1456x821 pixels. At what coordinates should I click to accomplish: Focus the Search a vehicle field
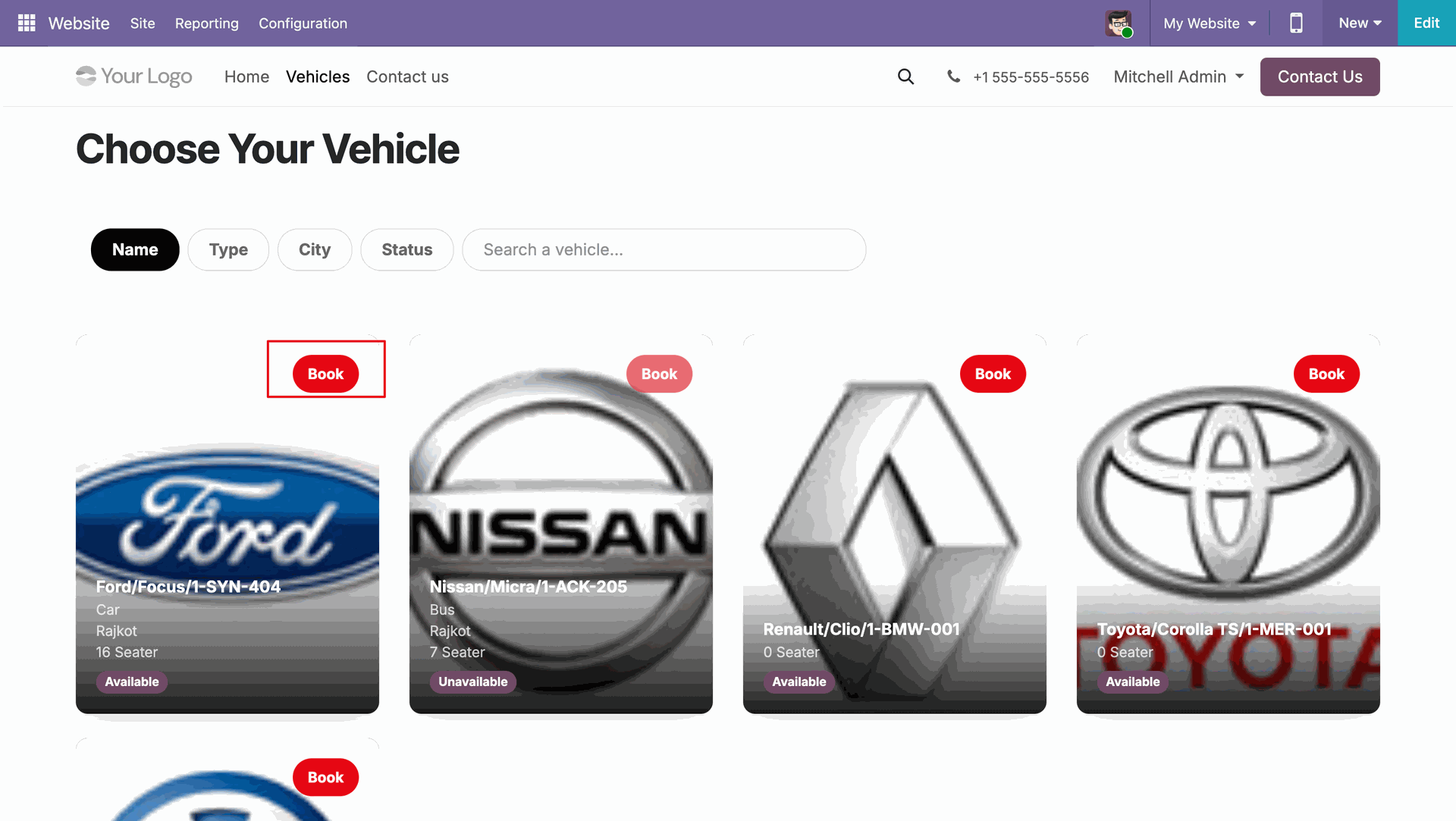coord(664,249)
